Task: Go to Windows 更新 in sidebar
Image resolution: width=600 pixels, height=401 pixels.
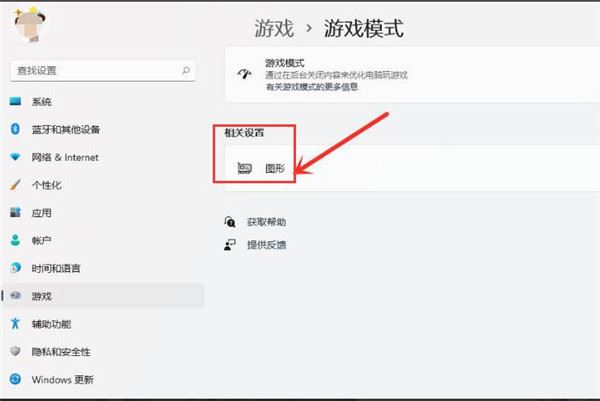Action: coord(62,380)
